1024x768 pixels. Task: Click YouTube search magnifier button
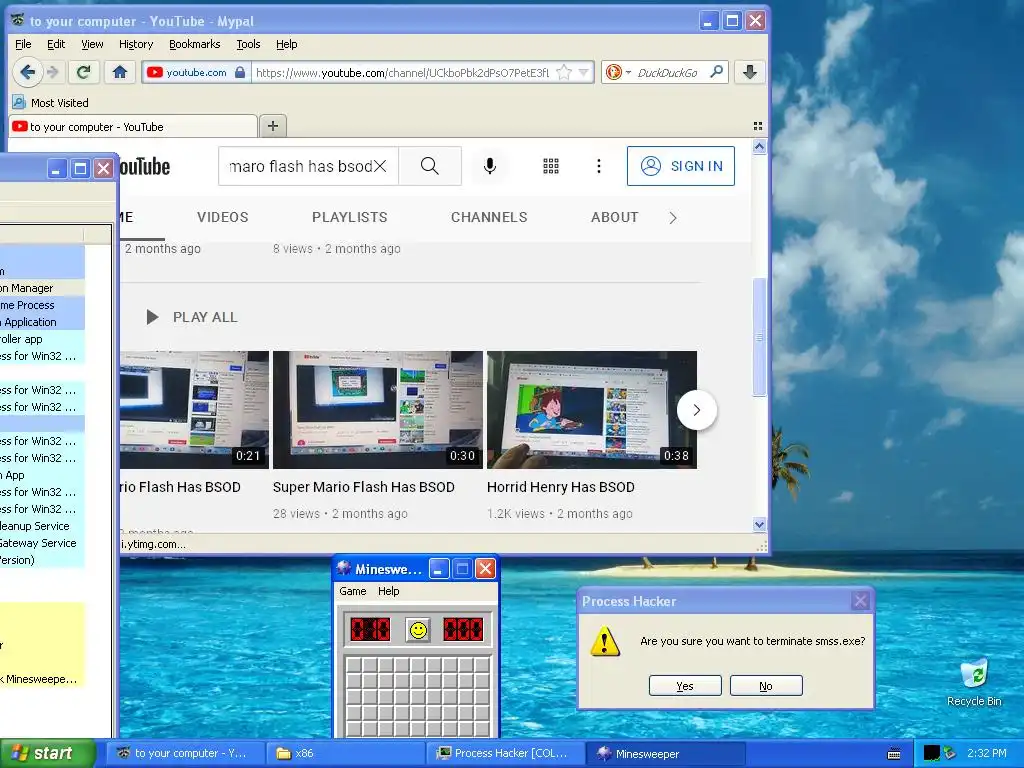point(430,166)
